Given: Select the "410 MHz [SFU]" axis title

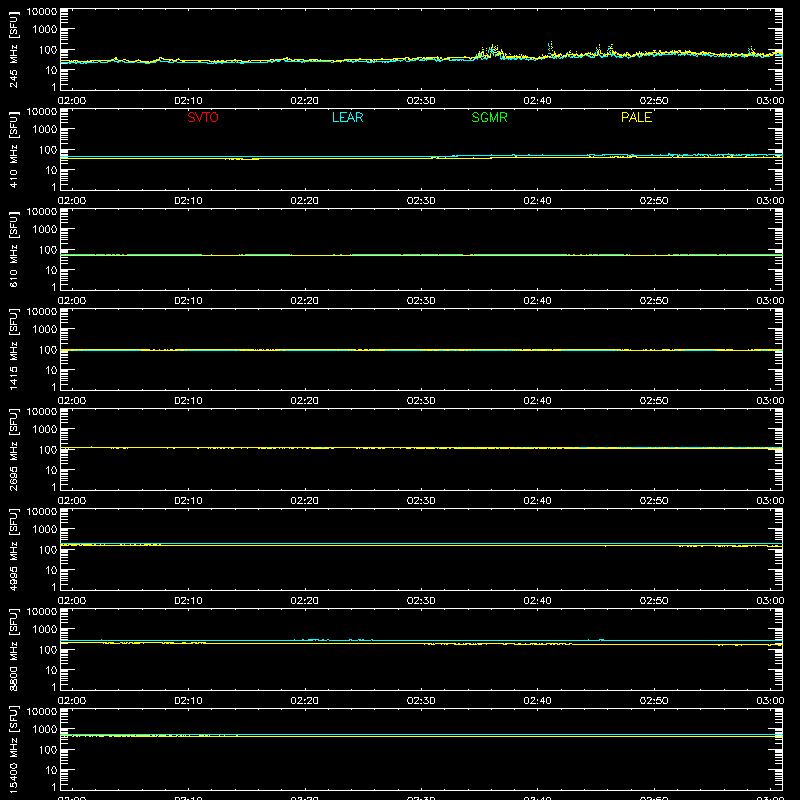Looking at the screenshot, I should click(x=13, y=149).
